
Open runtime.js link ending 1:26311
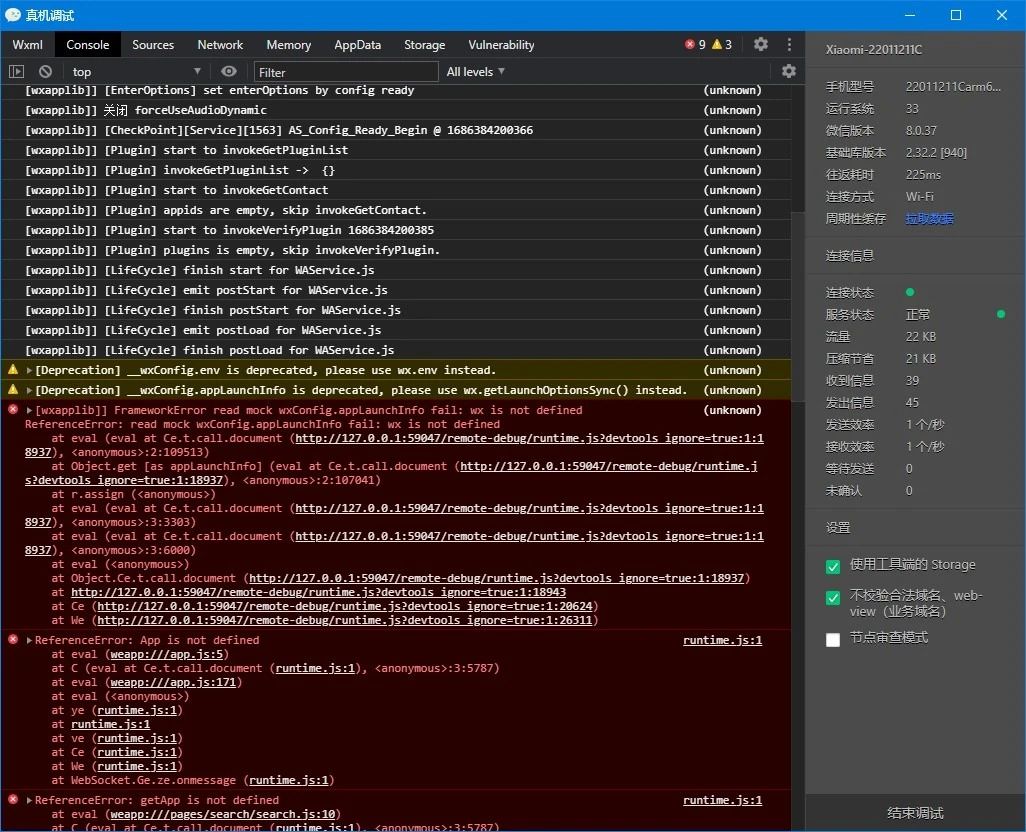[x=345, y=620]
